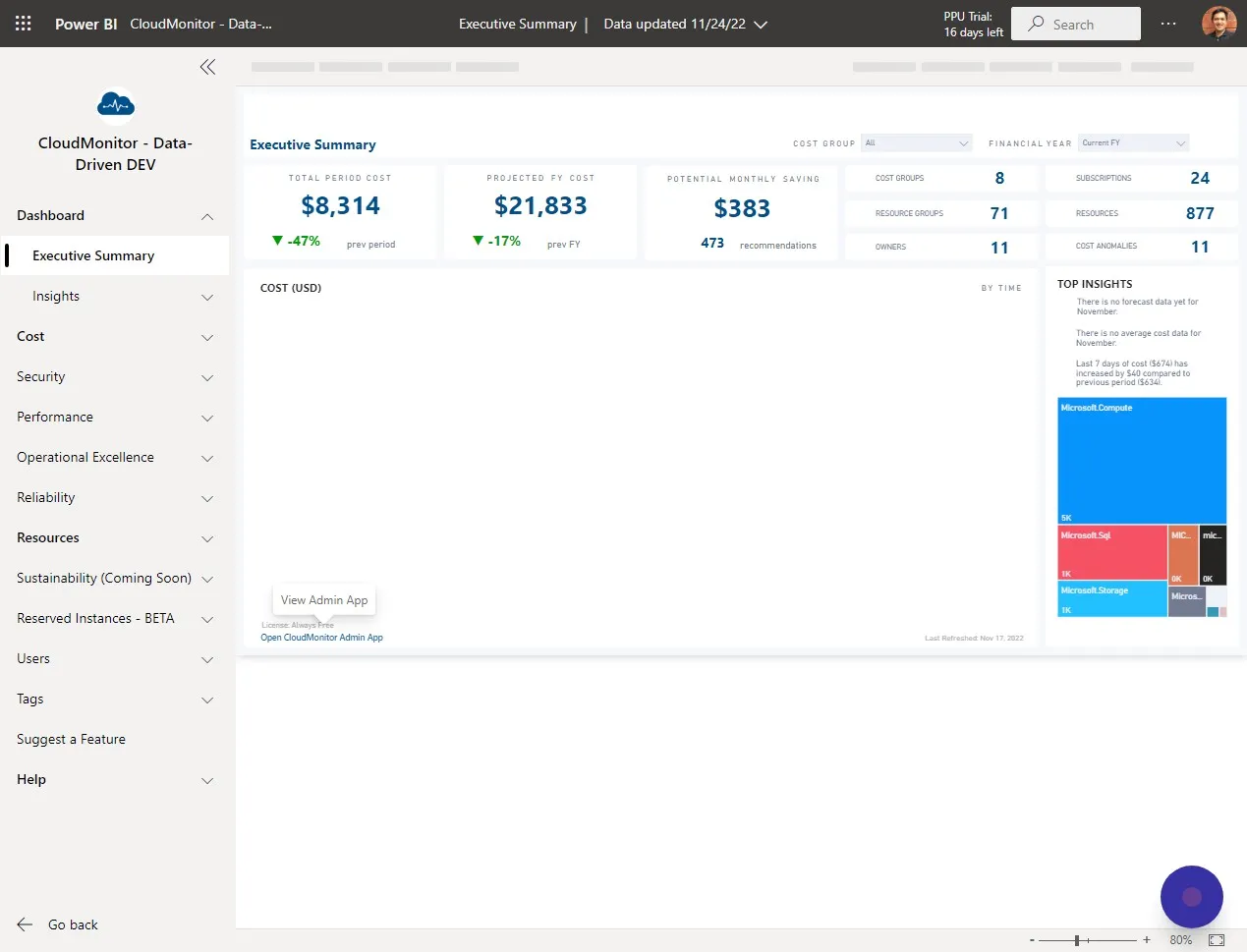This screenshot has width=1247, height=952.
Task: Select the gray Micros... treemap tile
Action: pos(1187,602)
